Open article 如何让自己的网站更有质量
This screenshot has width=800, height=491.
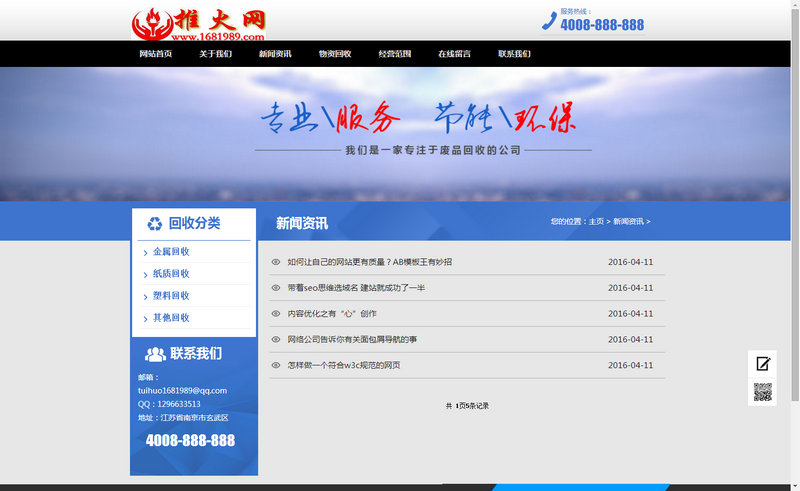coord(369,262)
